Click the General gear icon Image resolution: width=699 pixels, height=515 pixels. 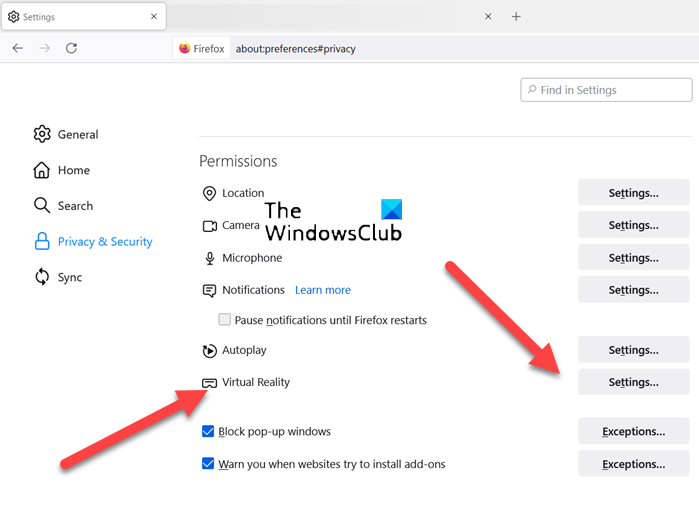click(x=42, y=134)
